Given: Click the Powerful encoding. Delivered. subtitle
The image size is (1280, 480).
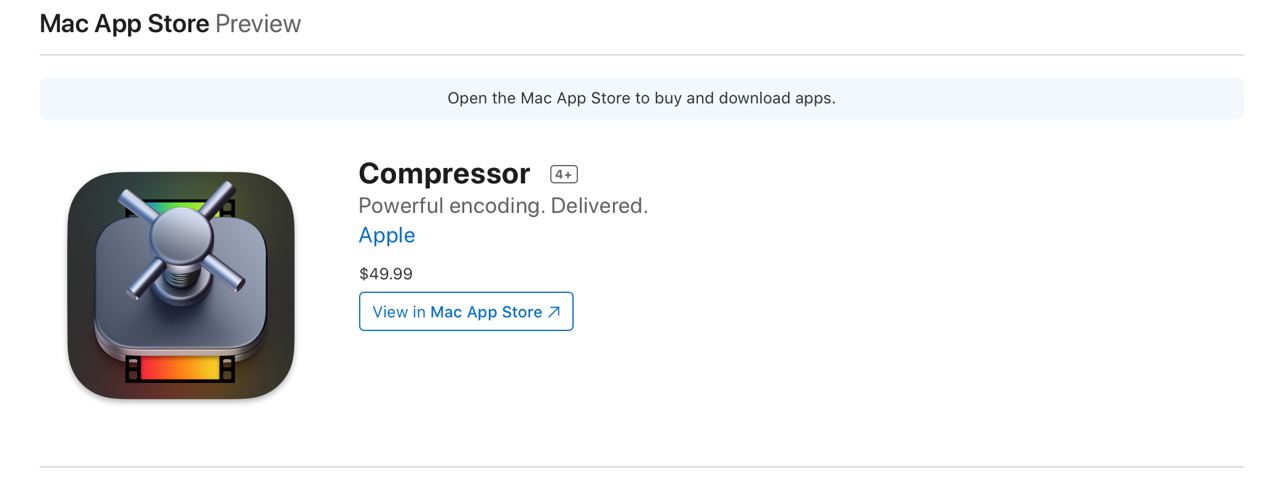Looking at the screenshot, I should [503, 206].
